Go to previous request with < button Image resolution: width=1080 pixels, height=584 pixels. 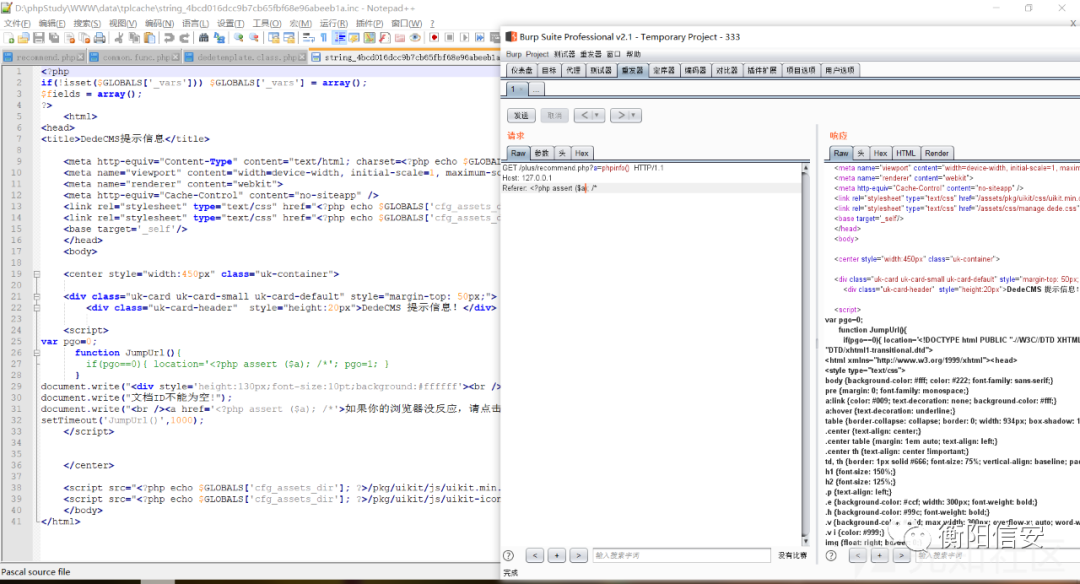point(585,115)
